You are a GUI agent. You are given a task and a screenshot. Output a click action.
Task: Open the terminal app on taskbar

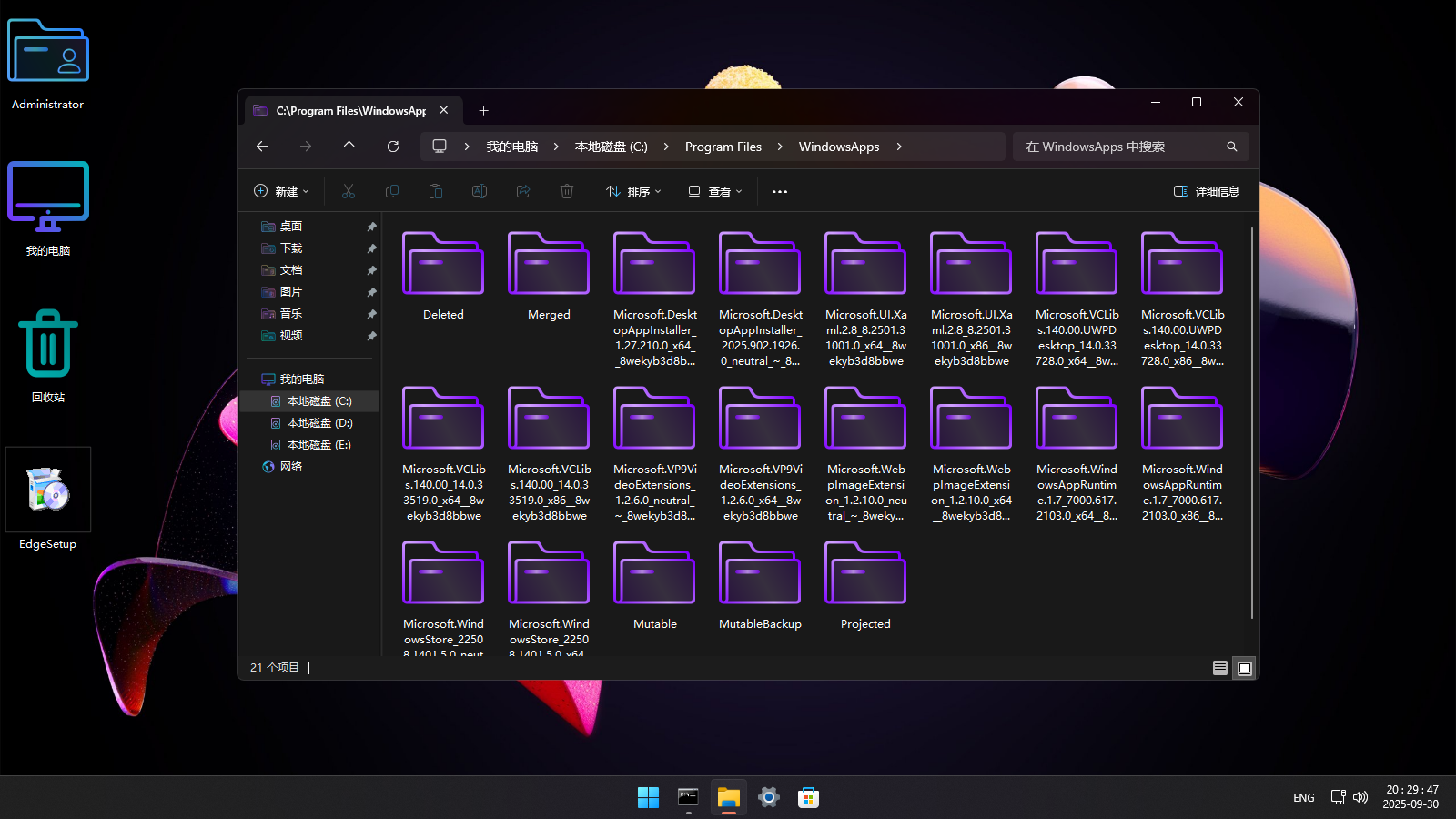coord(688,798)
